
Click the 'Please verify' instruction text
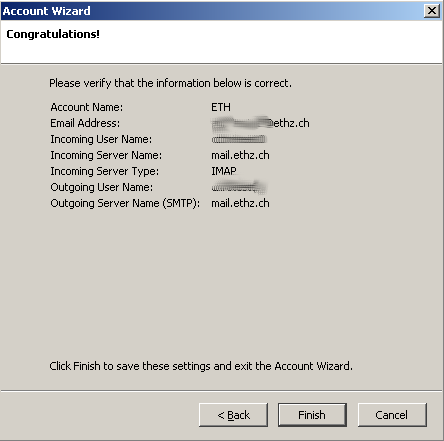pyautogui.click(x=170, y=83)
